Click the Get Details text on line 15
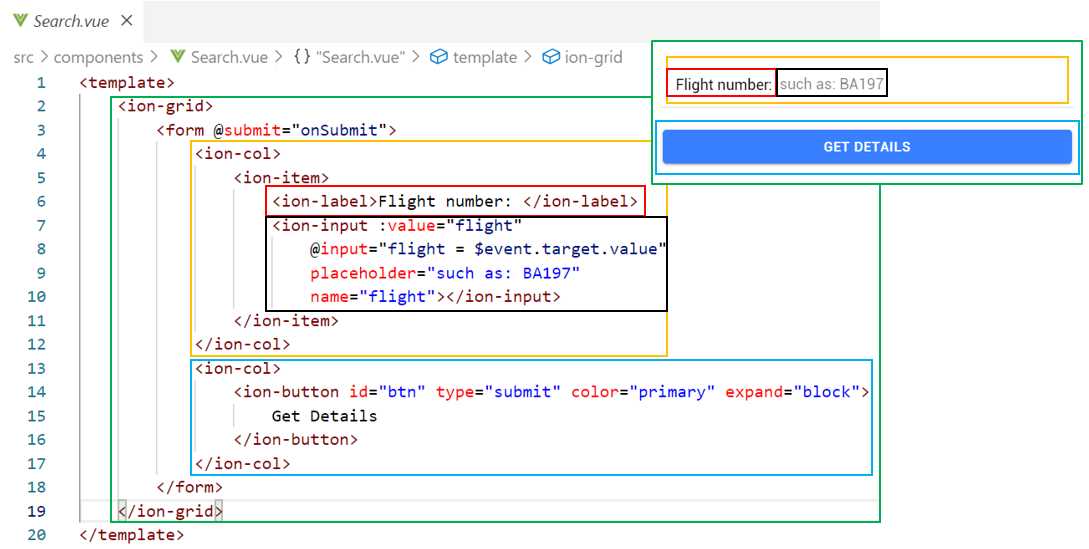 coord(324,416)
